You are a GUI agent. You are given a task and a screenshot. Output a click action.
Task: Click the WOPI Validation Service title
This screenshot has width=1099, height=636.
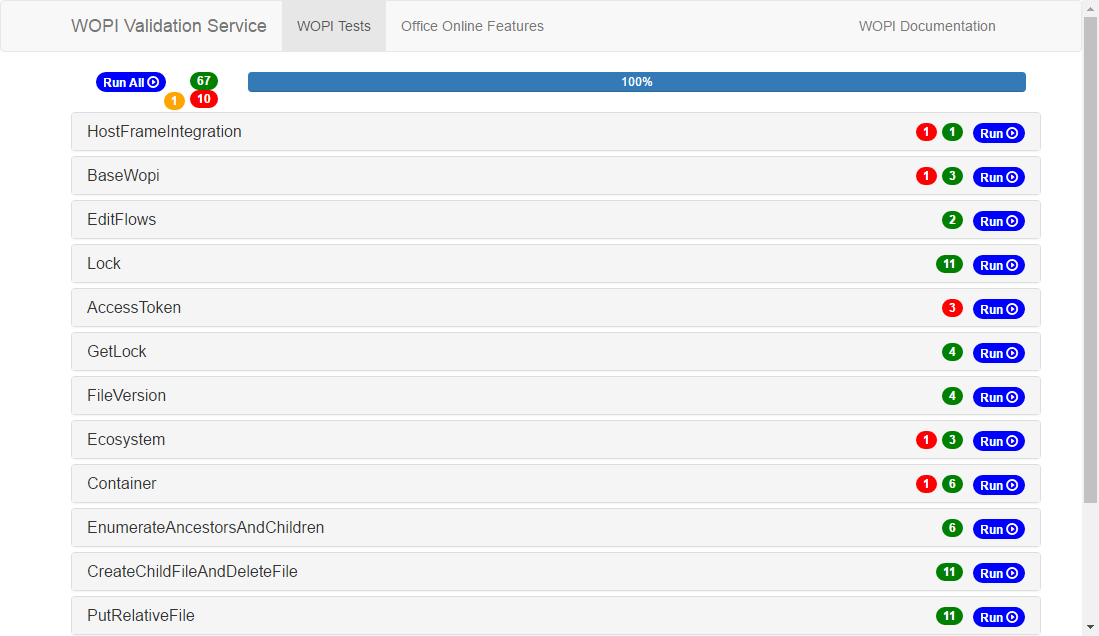[168, 26]
